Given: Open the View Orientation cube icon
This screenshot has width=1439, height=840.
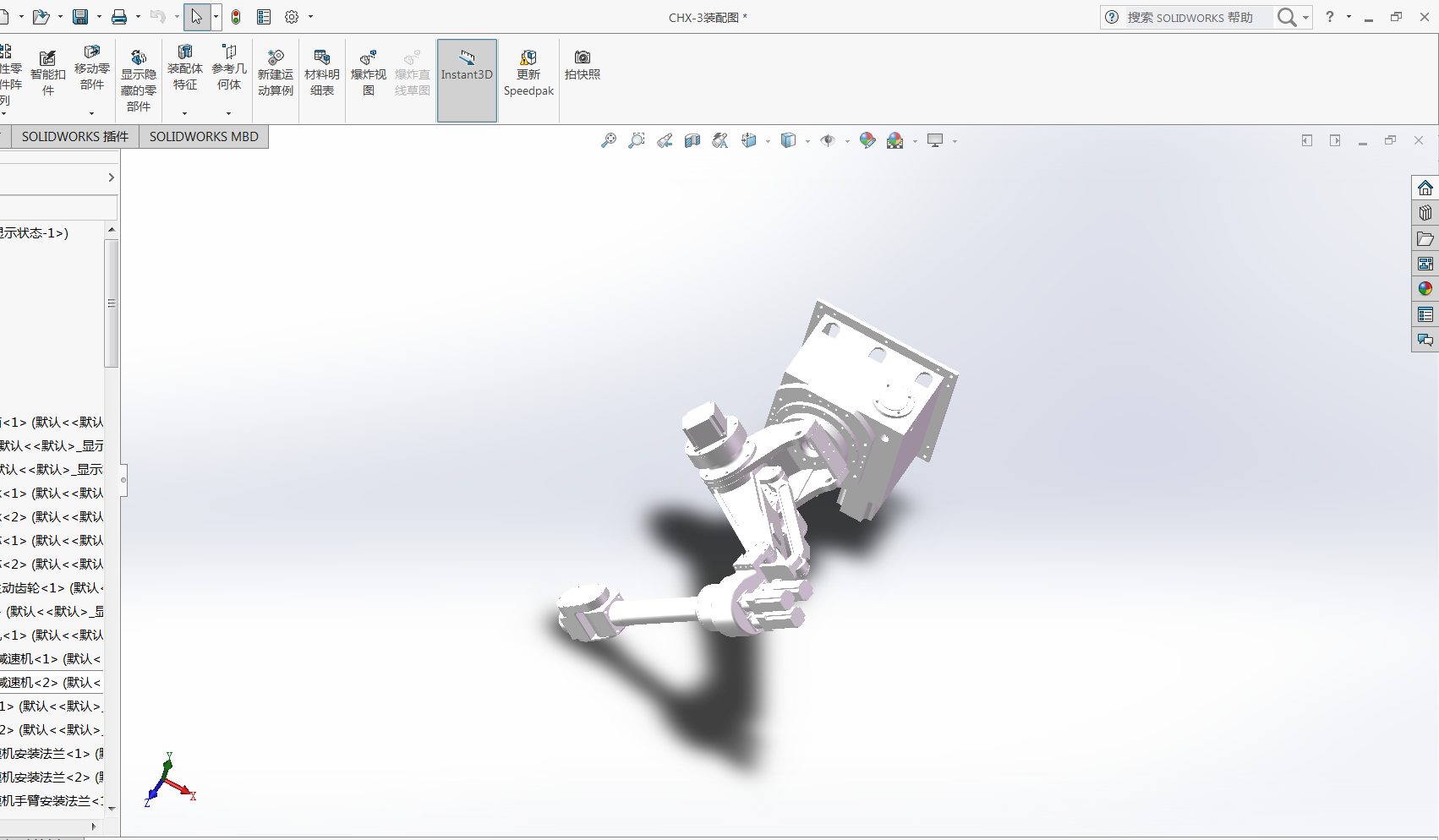Looking at the screenshot, I should pyautogui.click(x=749, y=140).
